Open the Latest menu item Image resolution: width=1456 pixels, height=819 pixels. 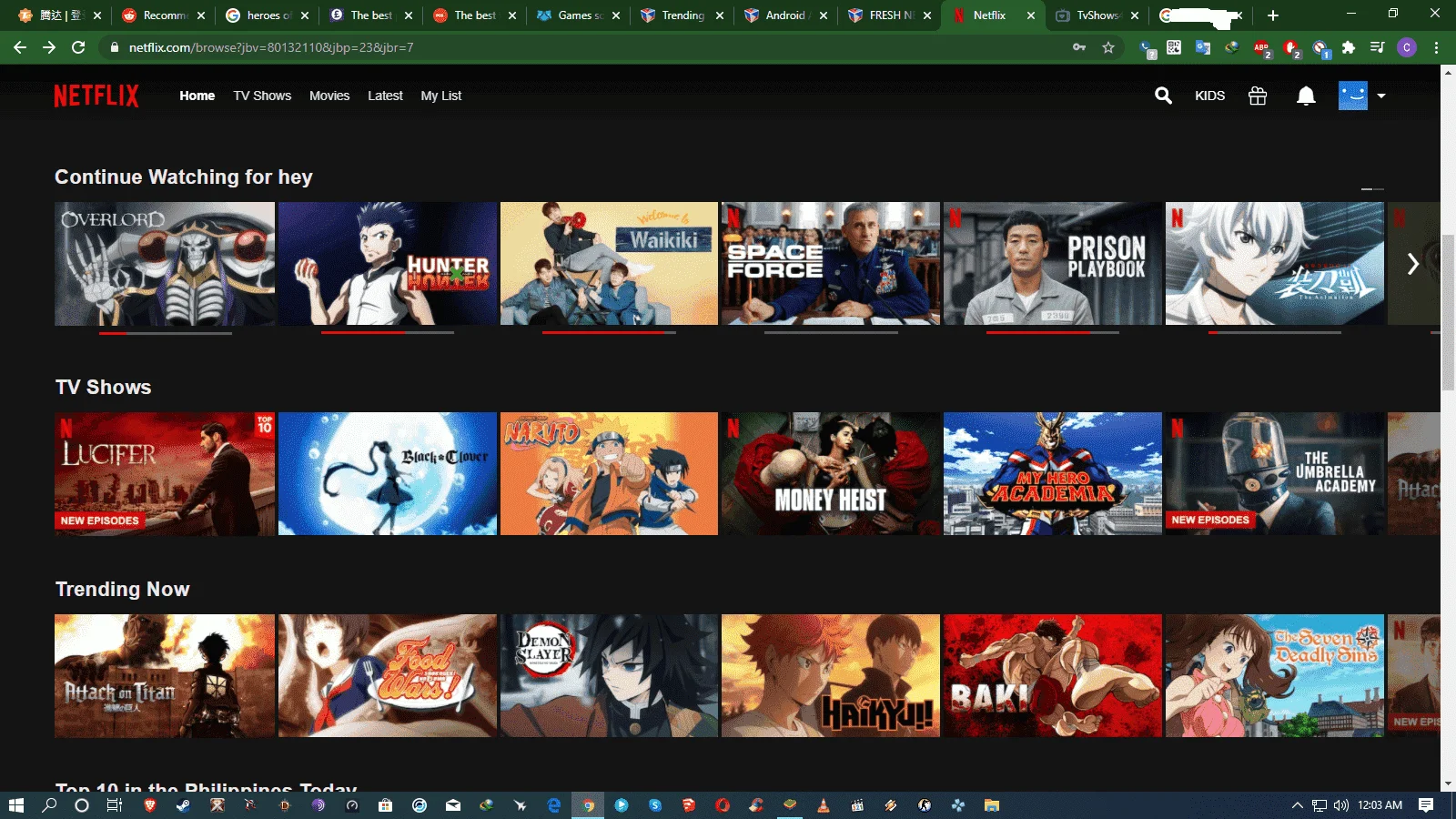click(x=385, y=96)
